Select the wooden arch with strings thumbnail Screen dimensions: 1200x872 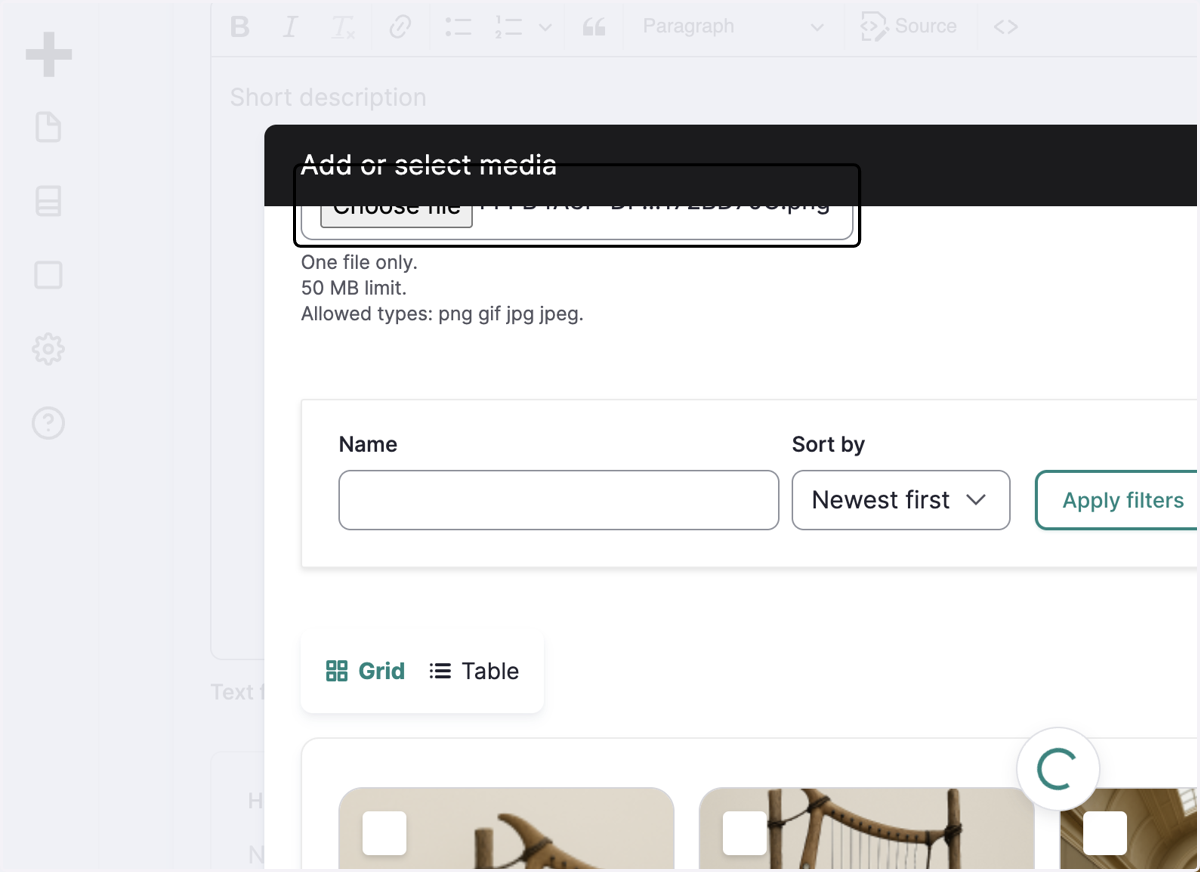pos(866,829)
